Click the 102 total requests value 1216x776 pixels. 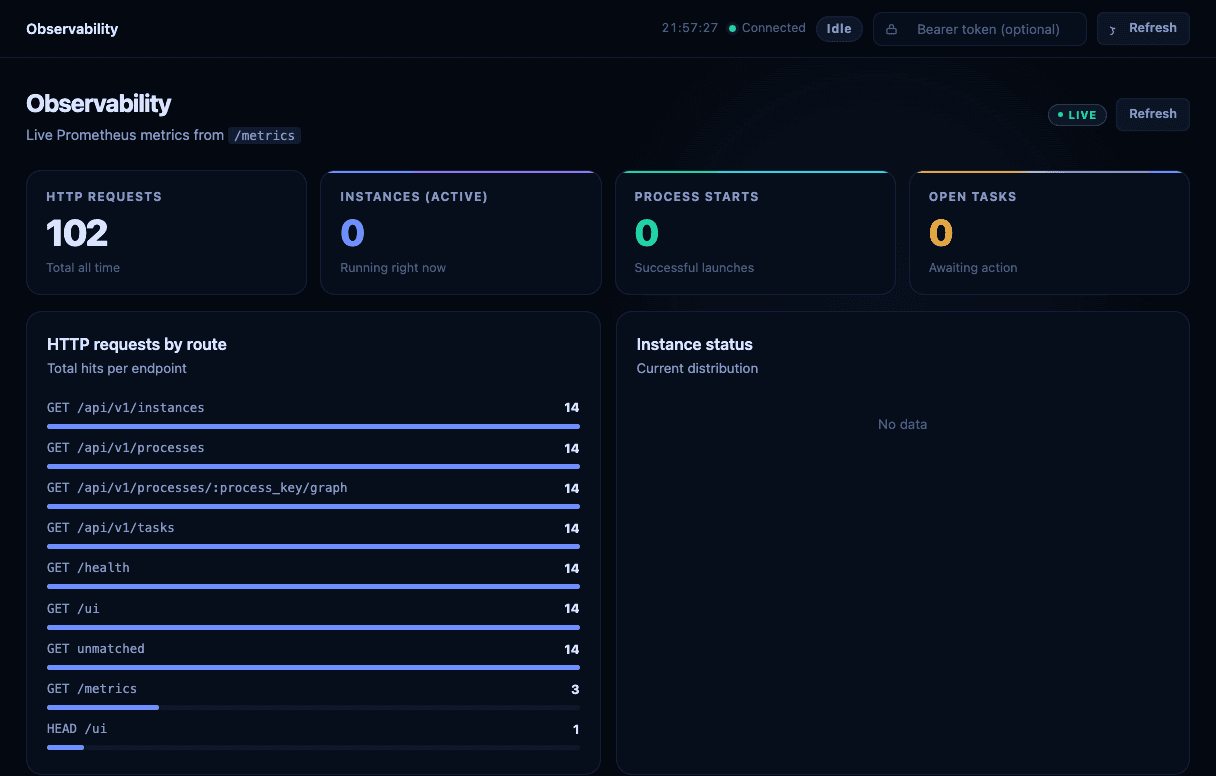tap(77, 233)
